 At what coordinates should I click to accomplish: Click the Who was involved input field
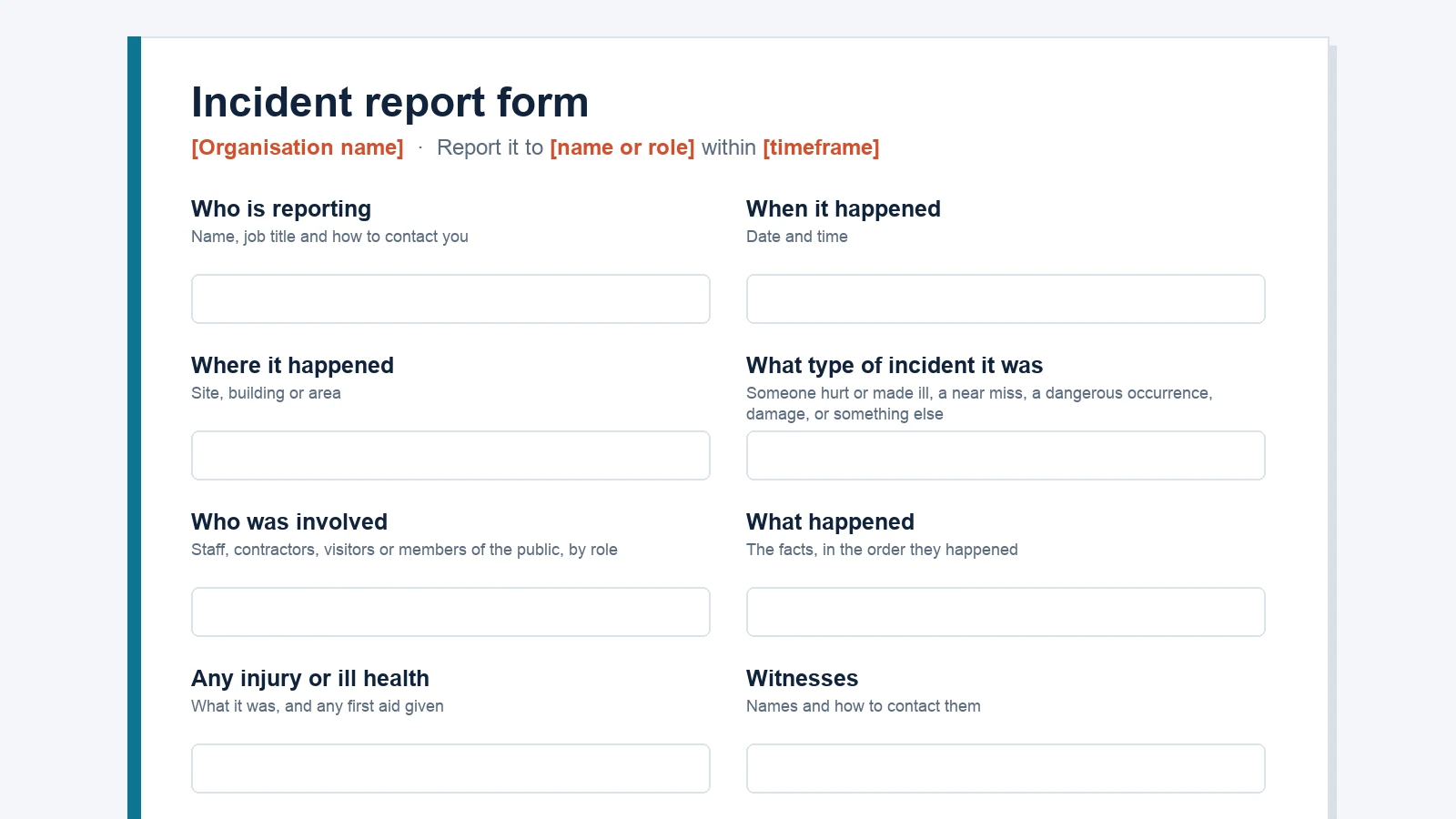450,612
